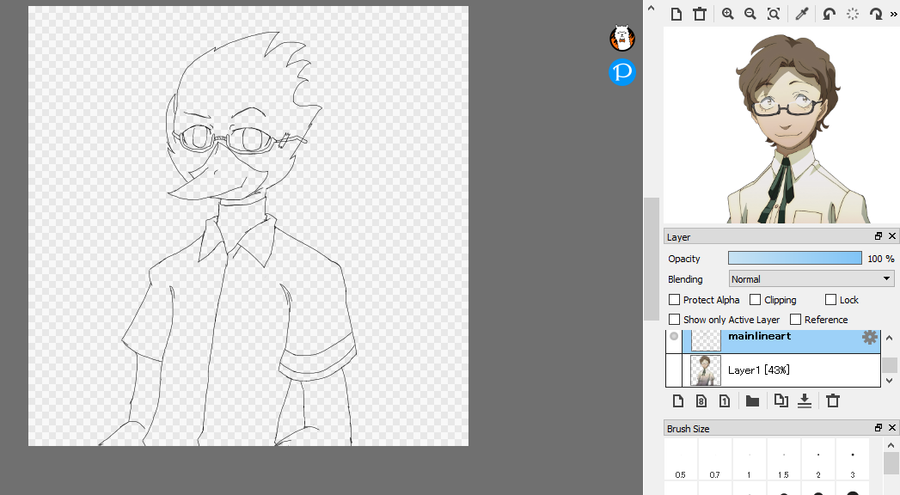Viewport: 900px width, 495px height.
Task: Select brush size 0.7
Action: coord(715,461)
